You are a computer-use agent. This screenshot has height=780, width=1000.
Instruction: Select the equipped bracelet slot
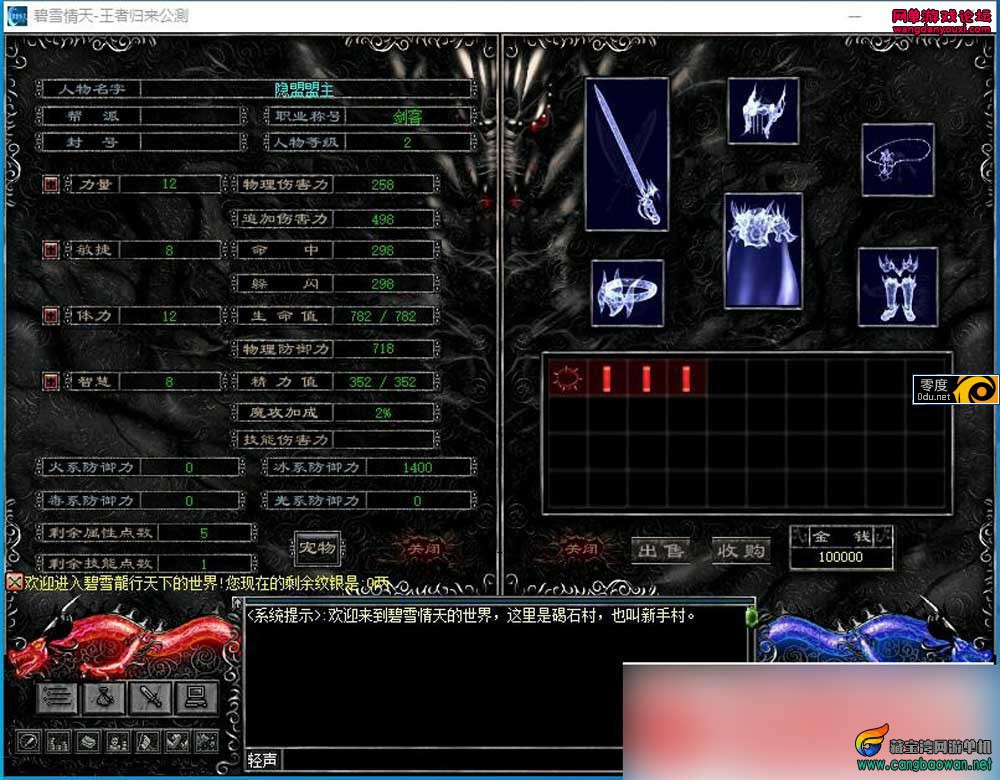pos(628,293)
